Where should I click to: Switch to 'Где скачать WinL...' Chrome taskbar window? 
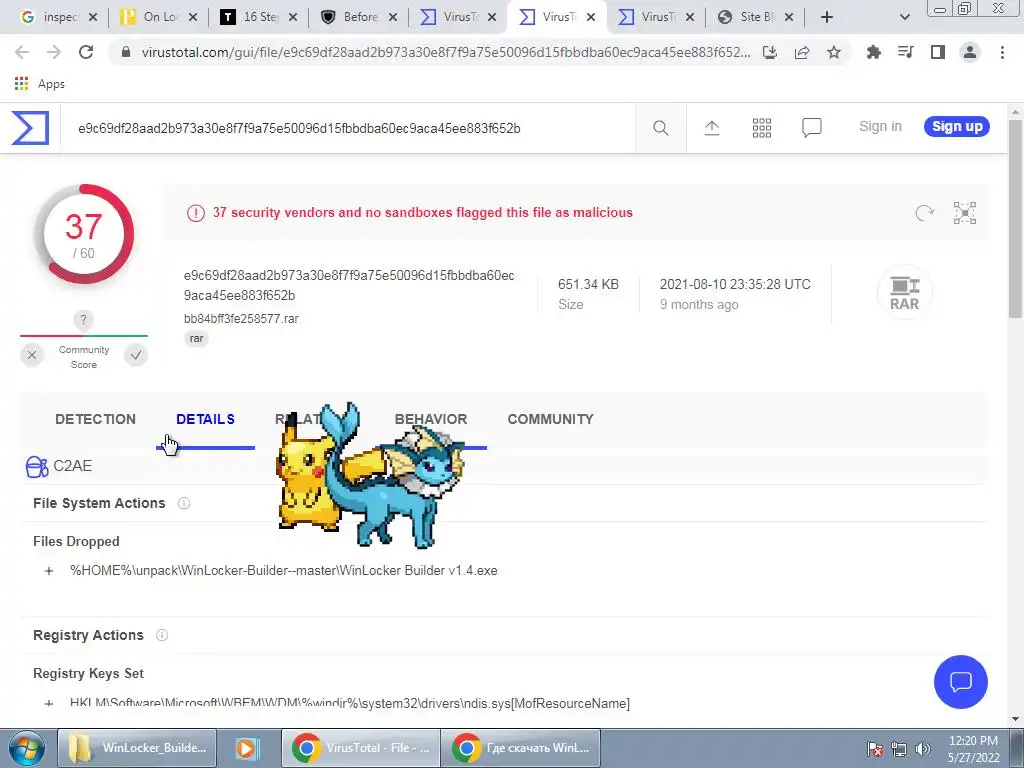tap(520, 748)
